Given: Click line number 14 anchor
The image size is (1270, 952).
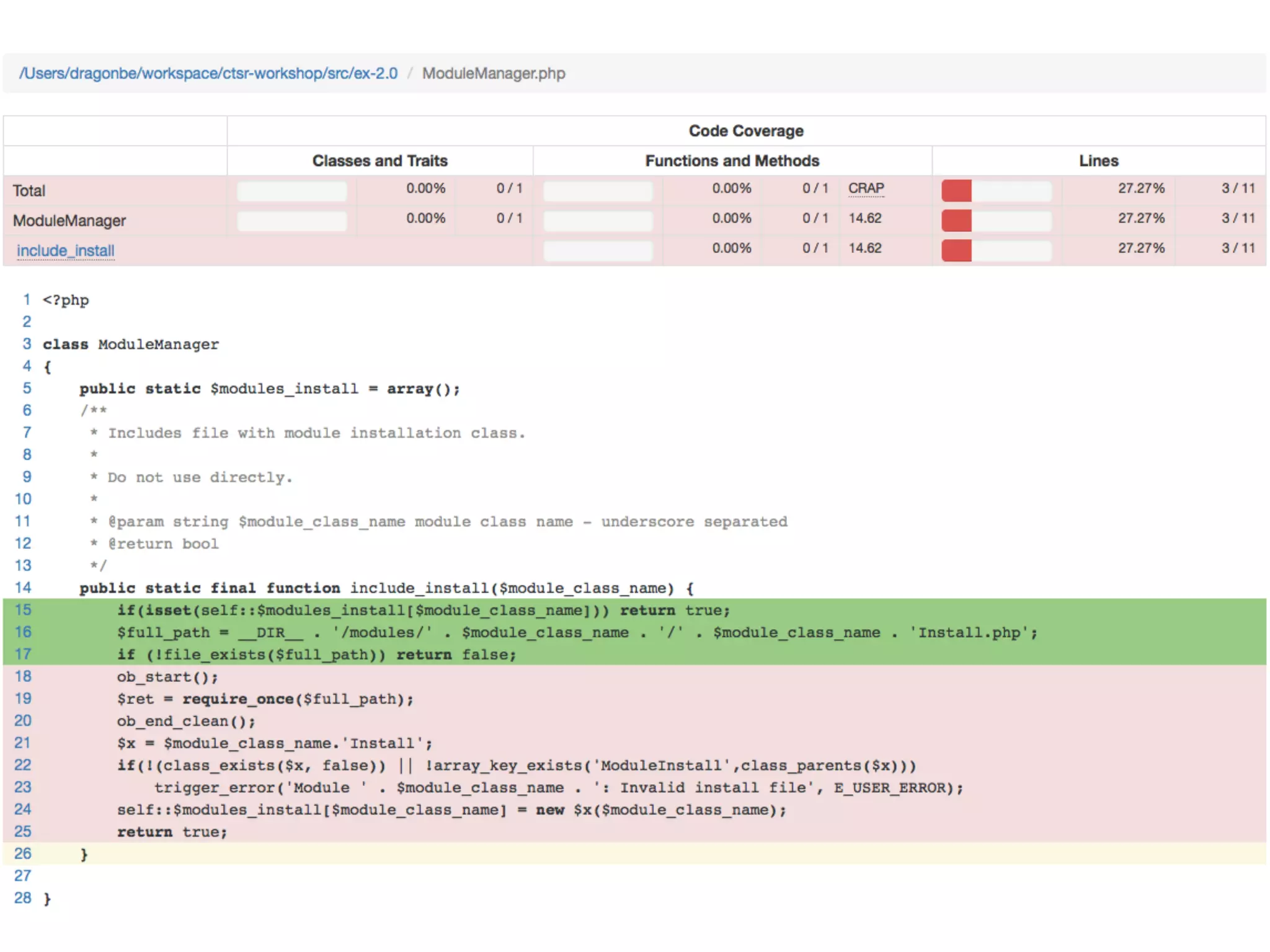Looking at the screenshot, I should (23, 588).
